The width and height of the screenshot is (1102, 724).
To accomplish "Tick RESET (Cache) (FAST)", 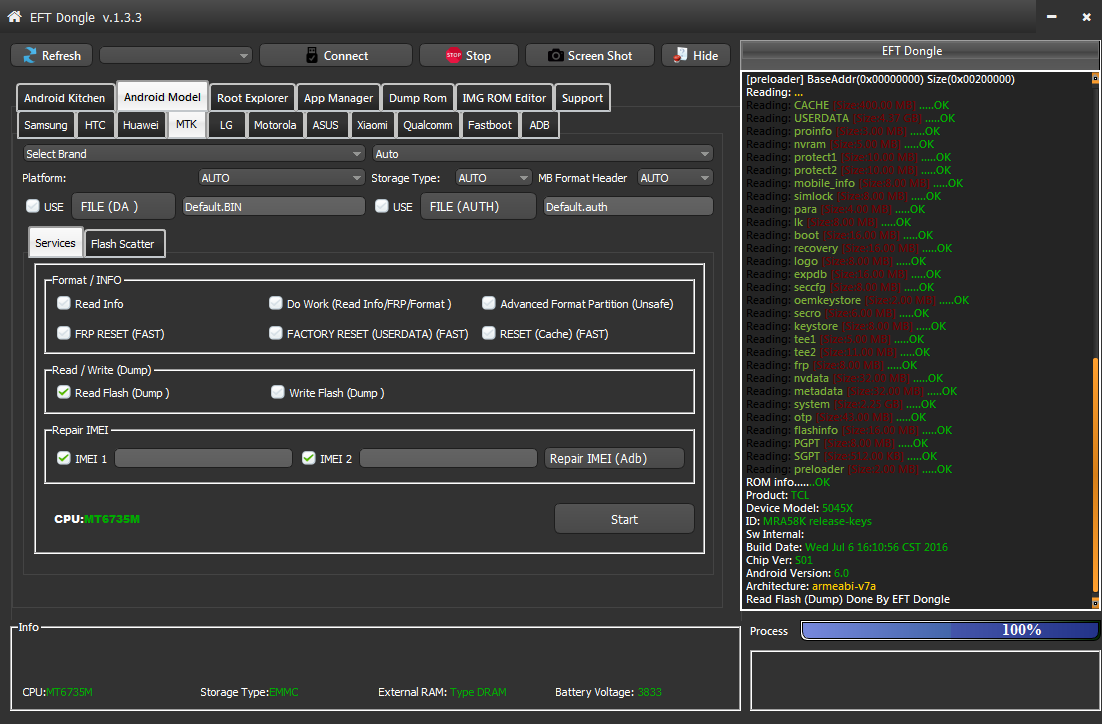I will pyautogui.click(x=488, y=333).
